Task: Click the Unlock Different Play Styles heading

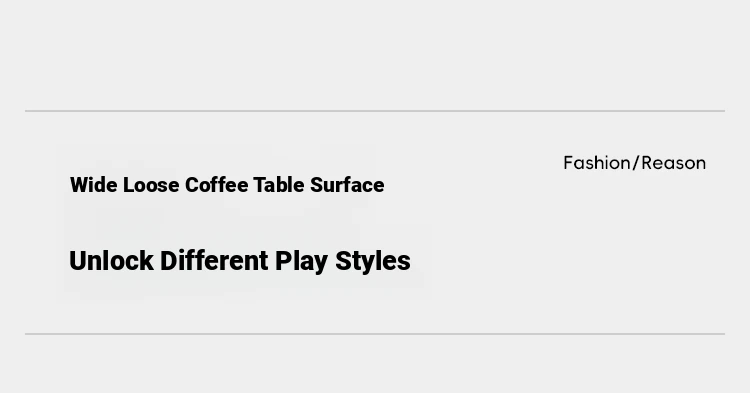Action: click(240, 261)
